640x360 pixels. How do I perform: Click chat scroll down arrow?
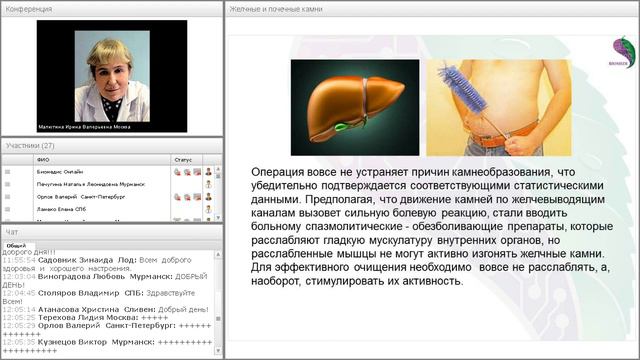[x=218, y=351]
